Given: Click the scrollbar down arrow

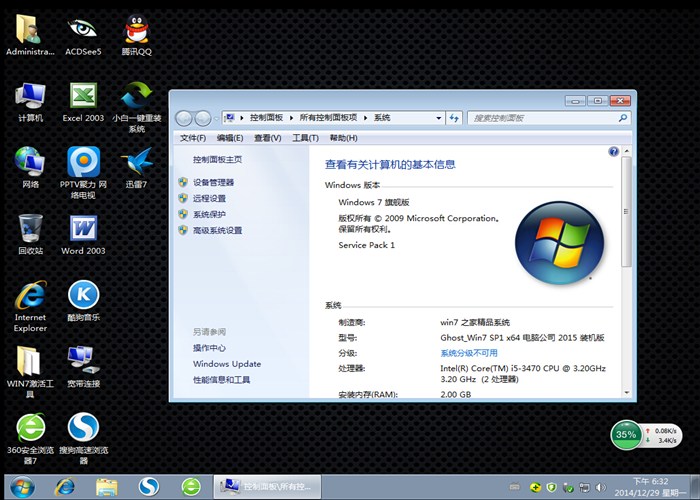Looking at the screenshot, I should pyautogui.click(x=626, y=393).
